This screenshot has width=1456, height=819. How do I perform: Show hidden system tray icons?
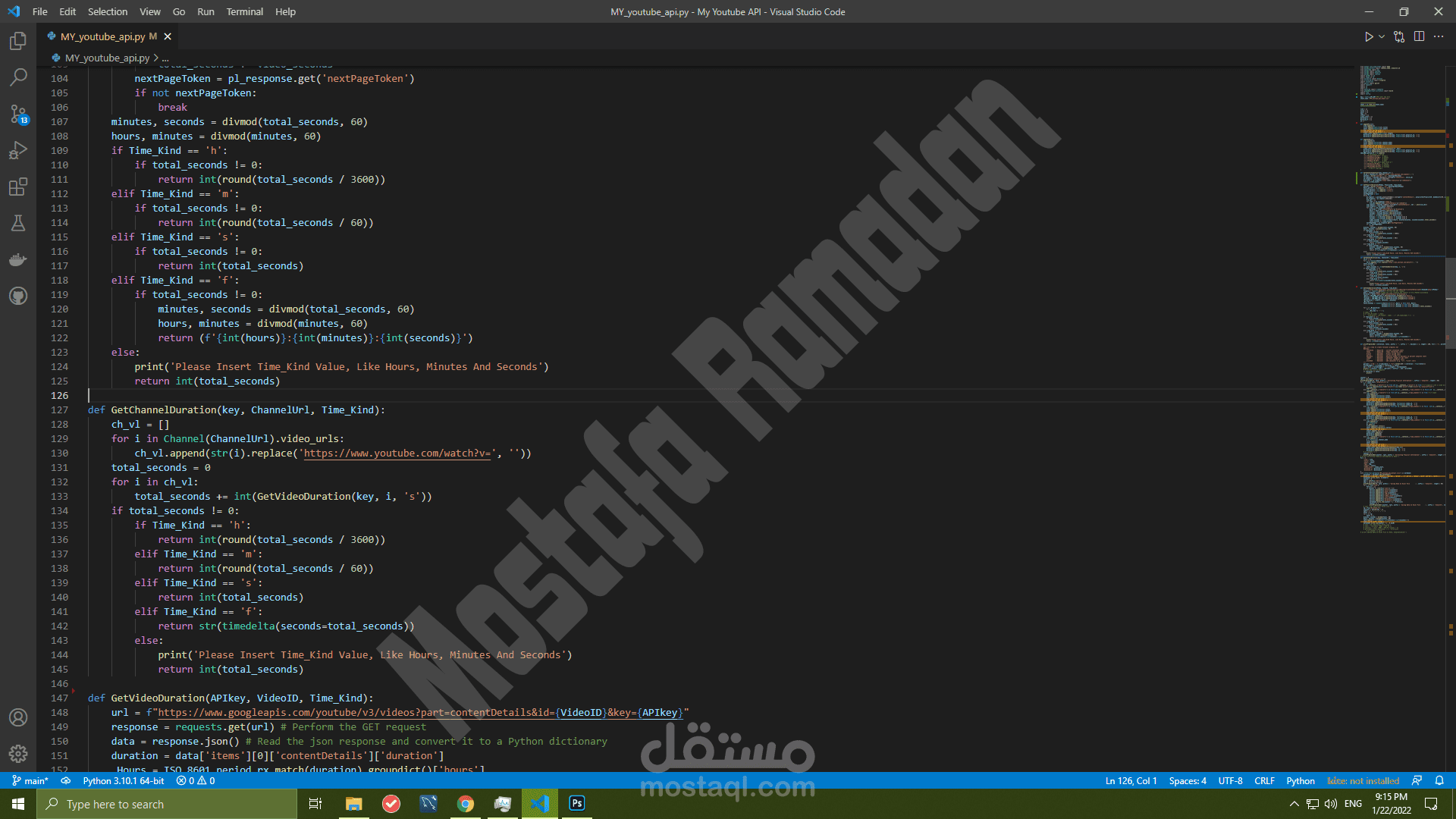[x=1294, y=804]
